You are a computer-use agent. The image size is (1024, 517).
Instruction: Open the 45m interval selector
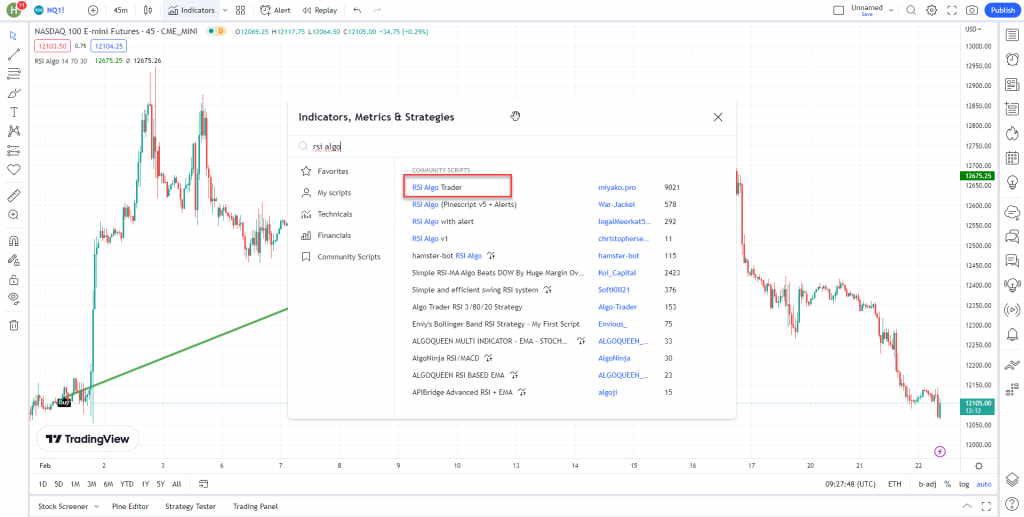(x=120, y=10)
